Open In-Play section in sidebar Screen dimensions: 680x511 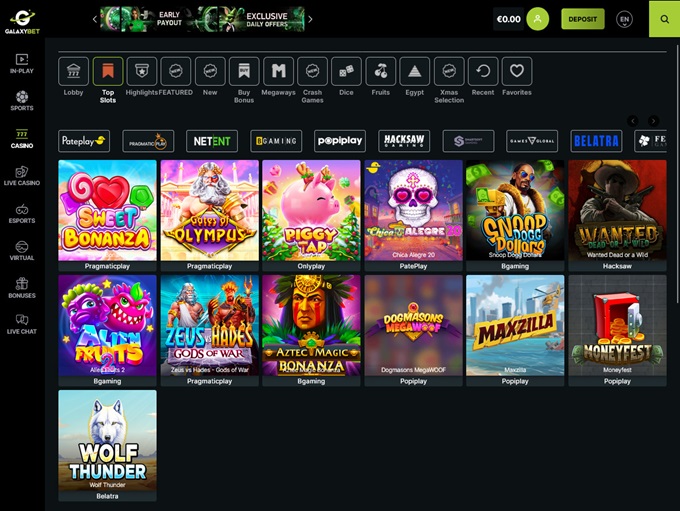click(x=21, y=62)
